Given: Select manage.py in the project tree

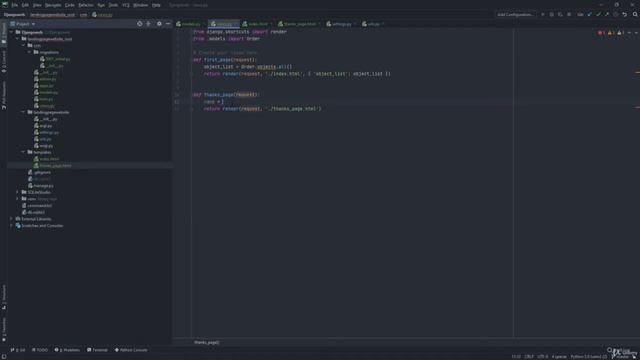Looking at the screenshot, I should coord(44,186).
